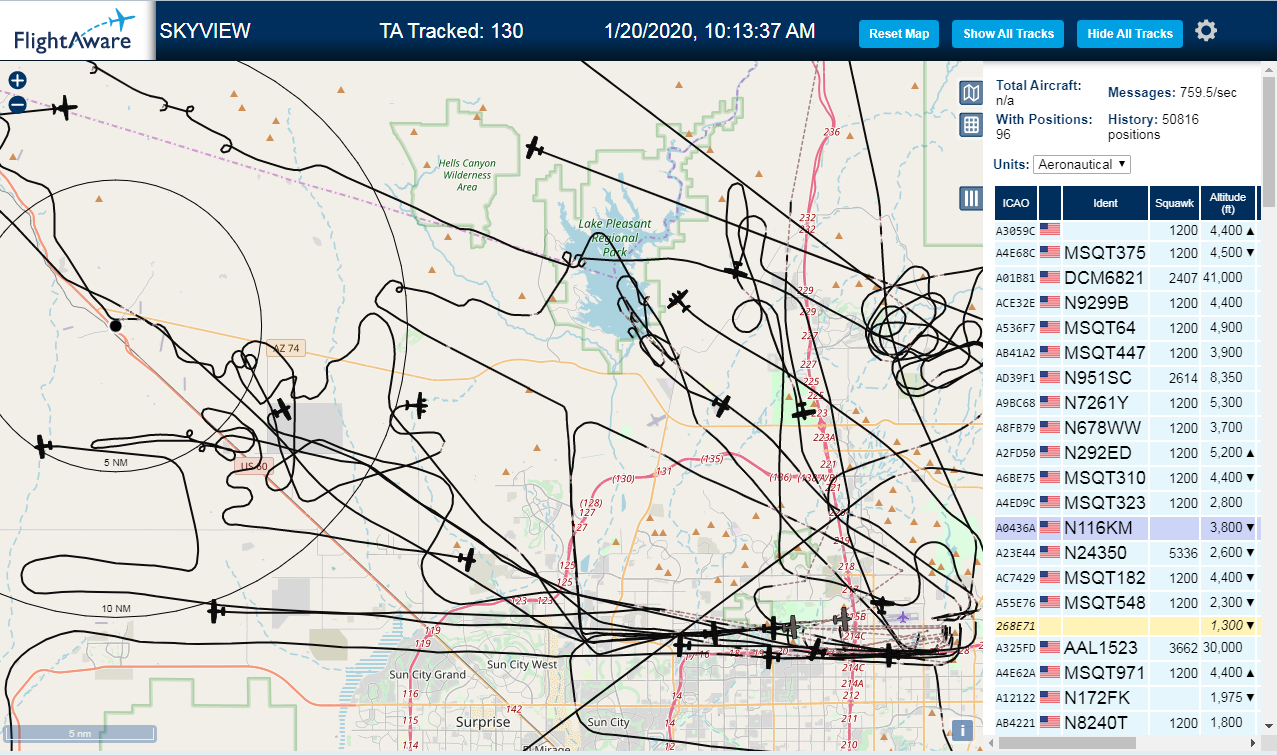Viewport: 1277px width, 755px height.
Task: Click the US flag in N9299B row
Action: [1049, 302]
